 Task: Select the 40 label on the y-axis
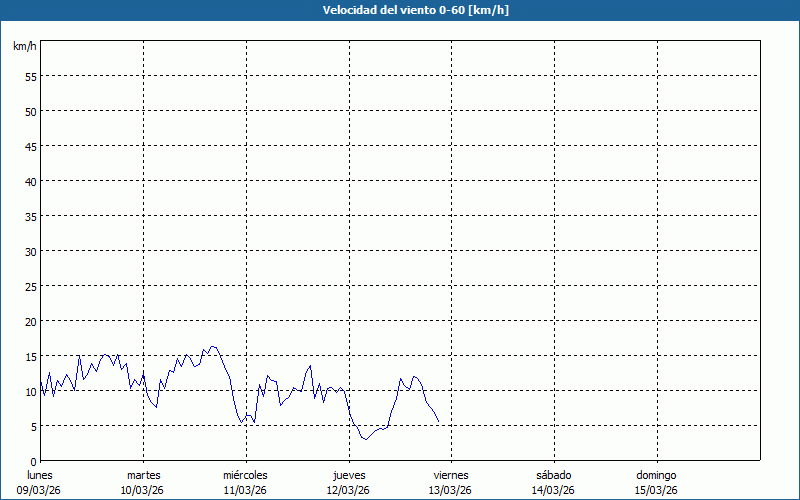point(30,181)
